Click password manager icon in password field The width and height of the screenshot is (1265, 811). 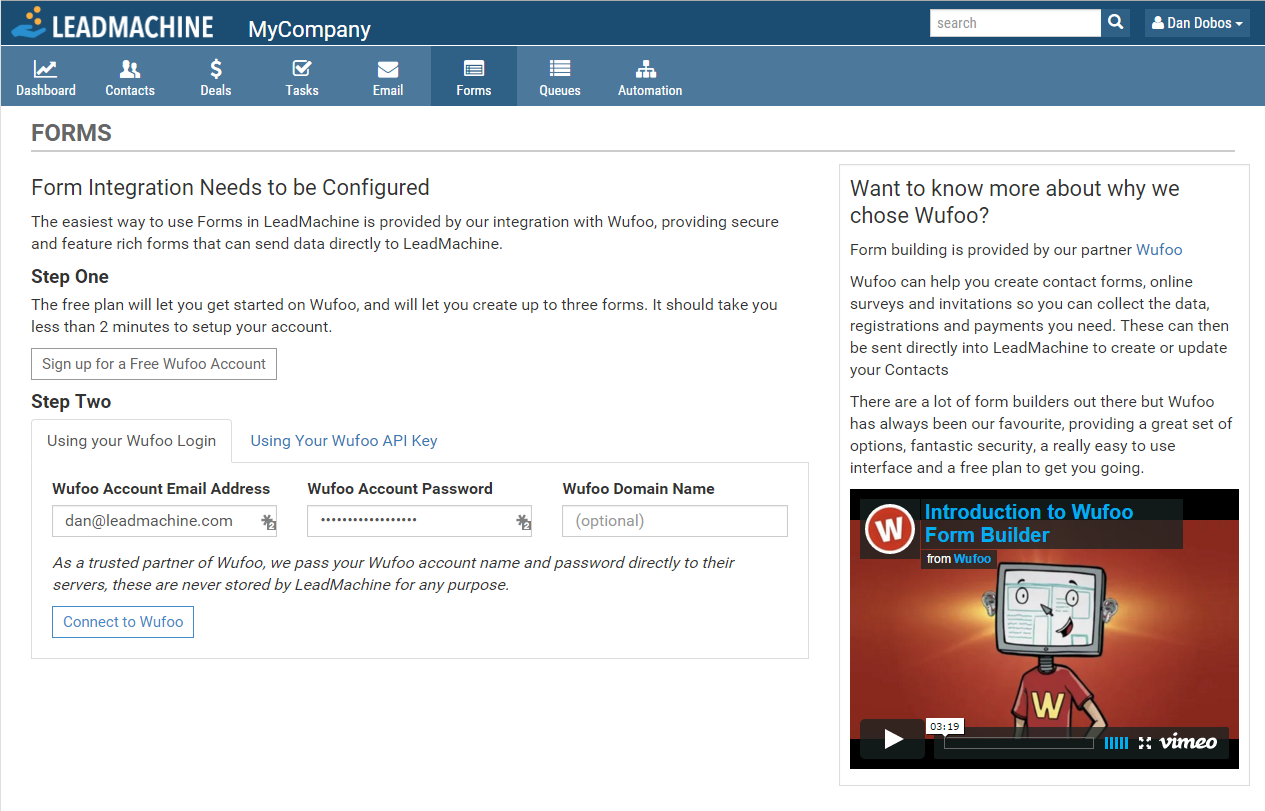523,522
